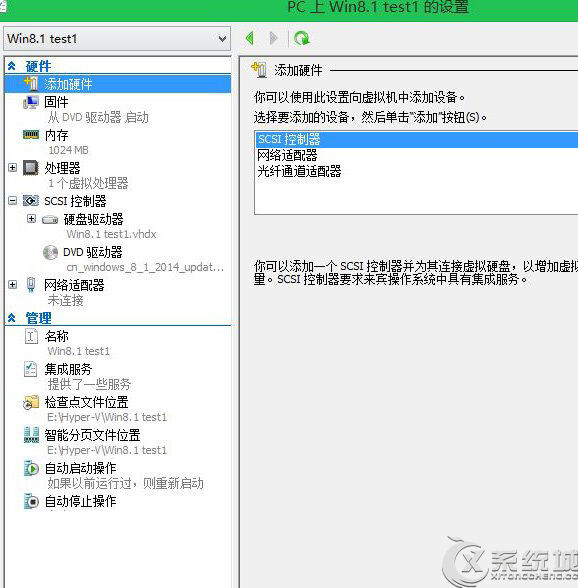Click the 自动停止操作 stop icon

(31, 501)
